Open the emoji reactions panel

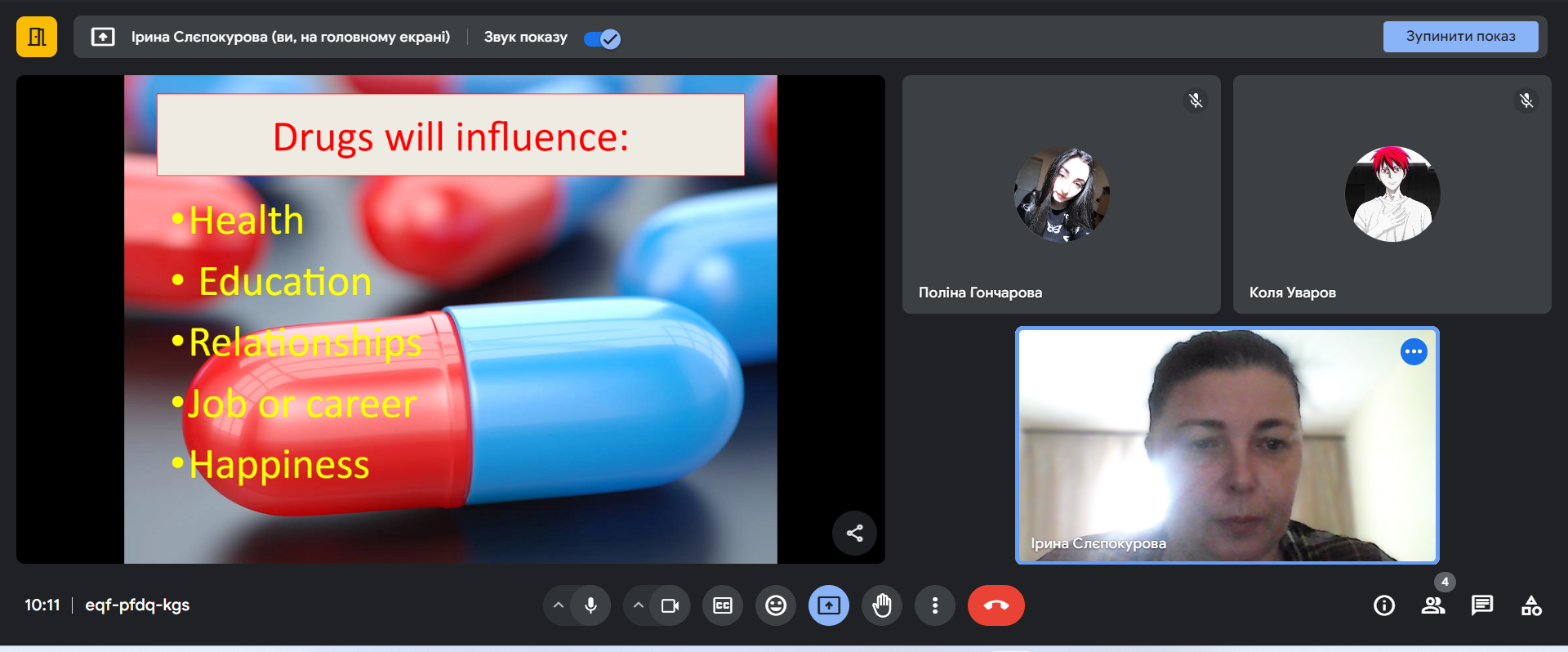pyautogui.click(x=776, y=605)
